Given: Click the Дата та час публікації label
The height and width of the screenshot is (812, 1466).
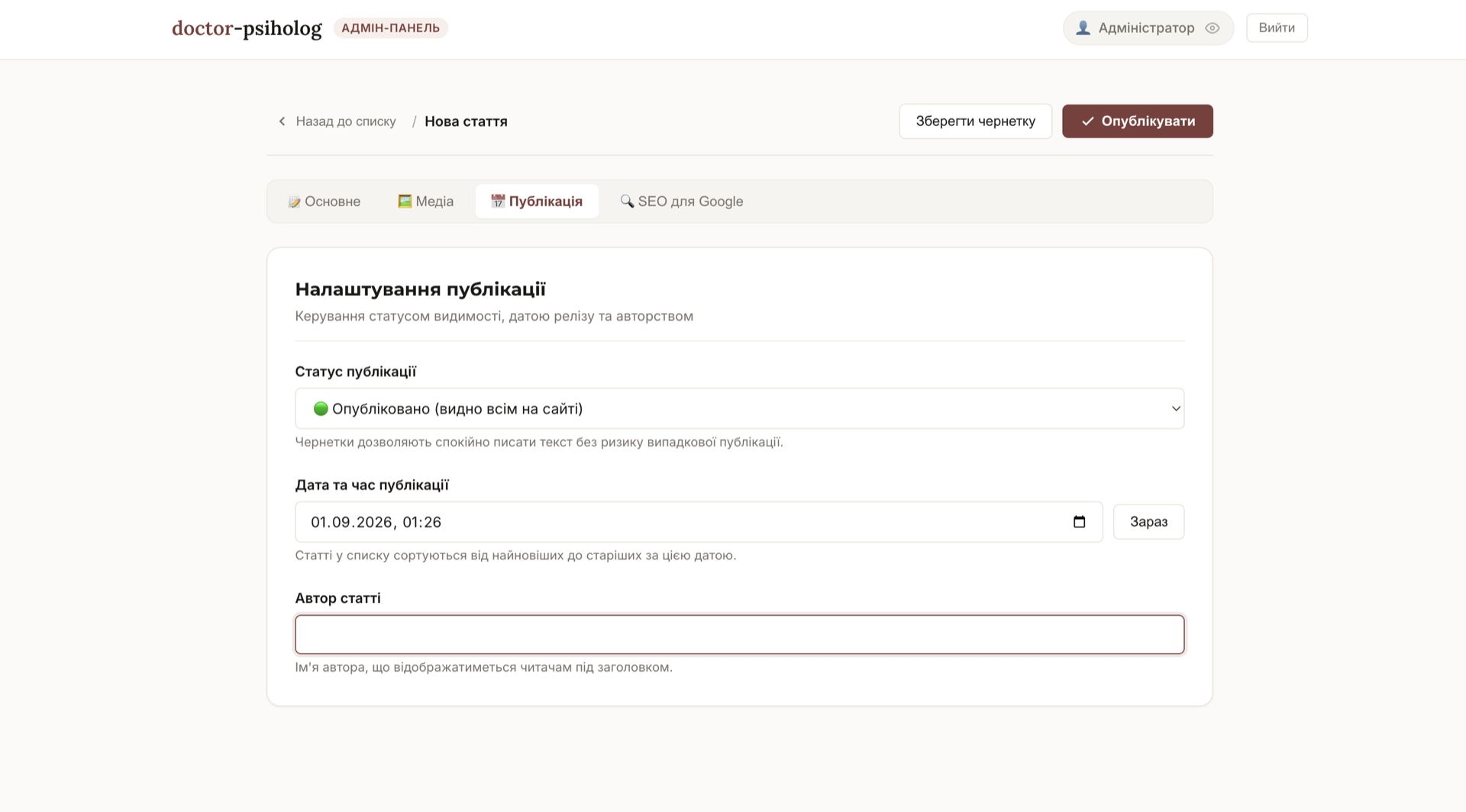Looking at the screenshot, I should 372,485.
